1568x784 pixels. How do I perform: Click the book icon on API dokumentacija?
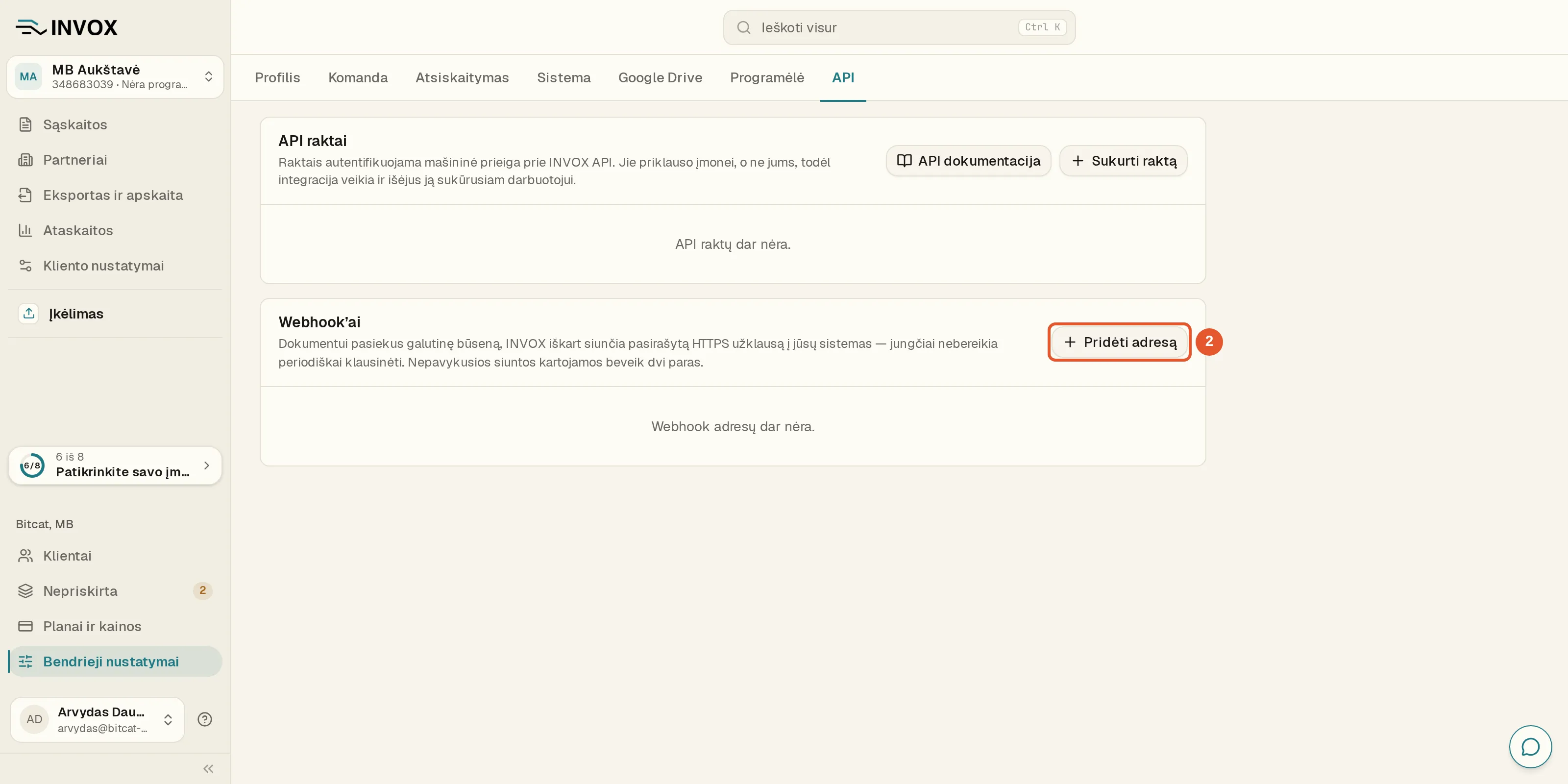(905, 161)
